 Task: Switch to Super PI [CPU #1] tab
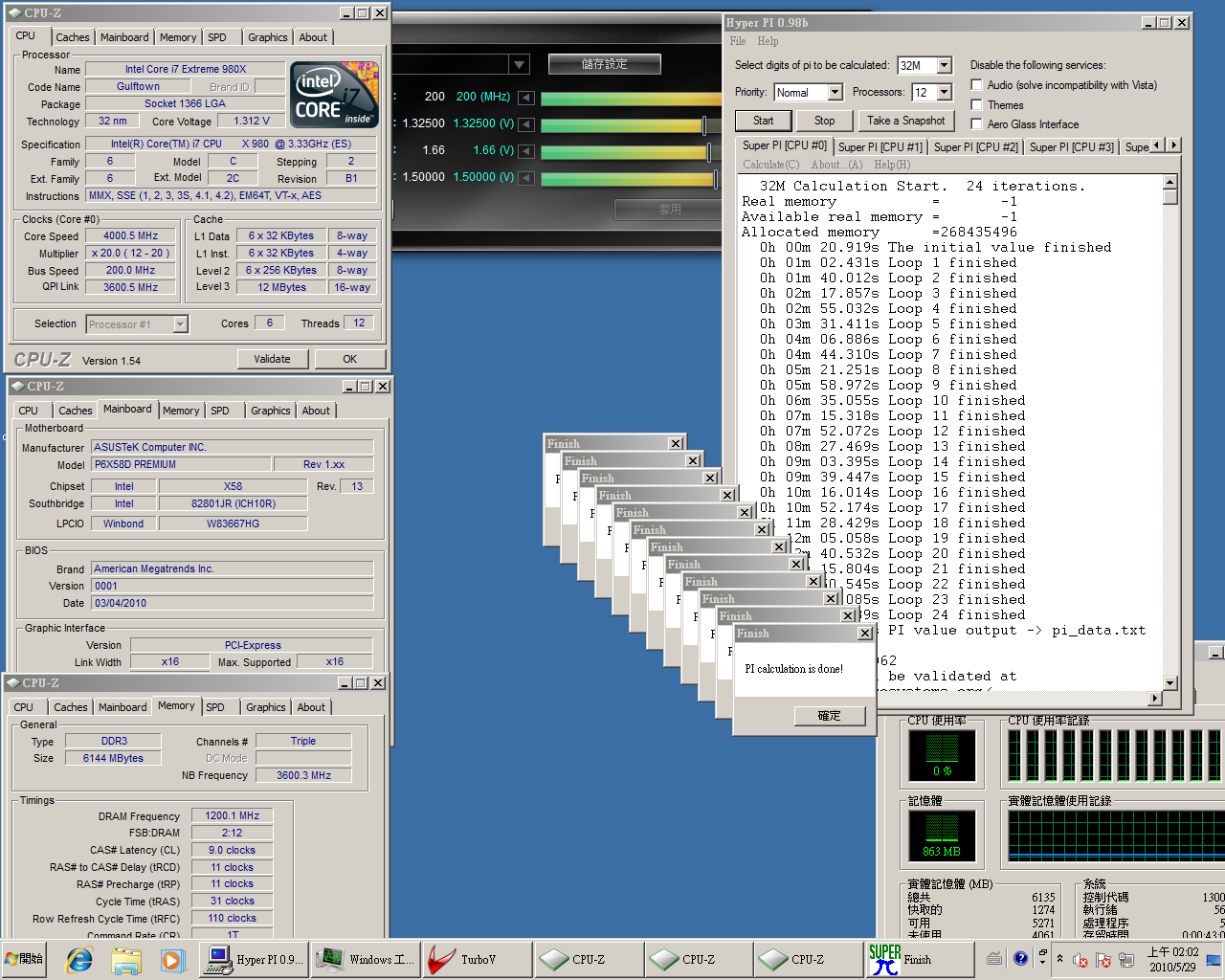click(x=880, y=146)
